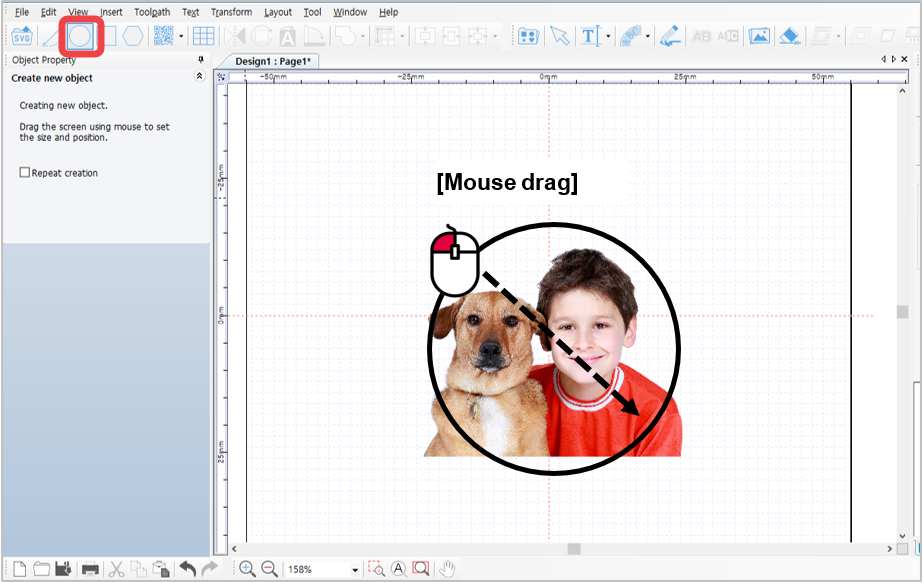923x583 pixels.
Task: Select the Text tool
Action: (x=590, y=37)
